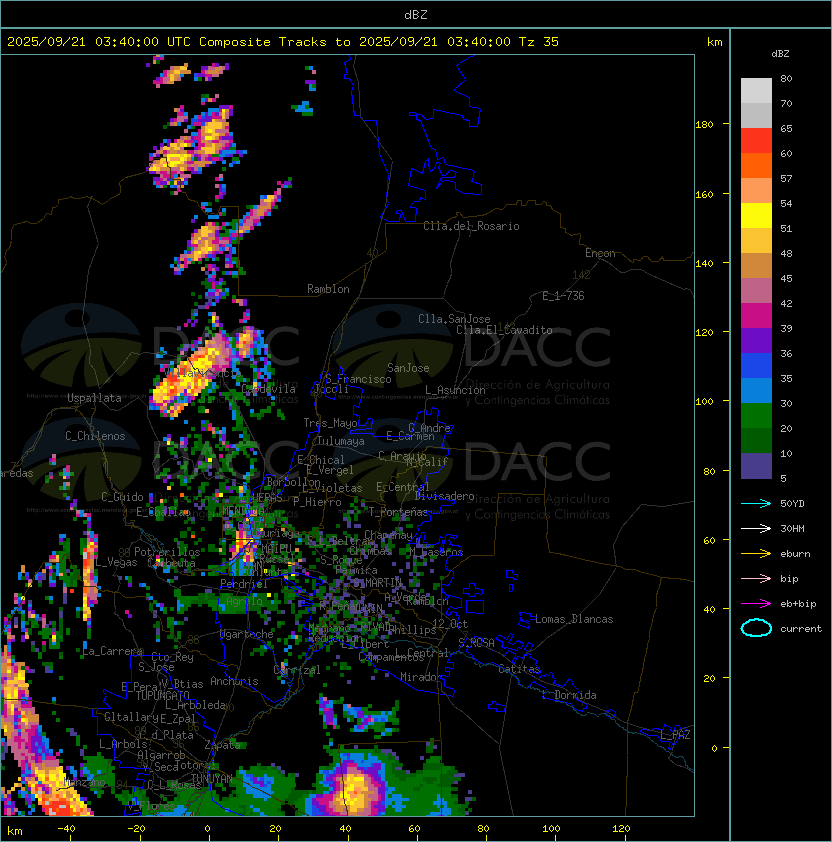
Task: Pick the royal blue swatch between 36 and 35
Action: click(x=756, y=366)
